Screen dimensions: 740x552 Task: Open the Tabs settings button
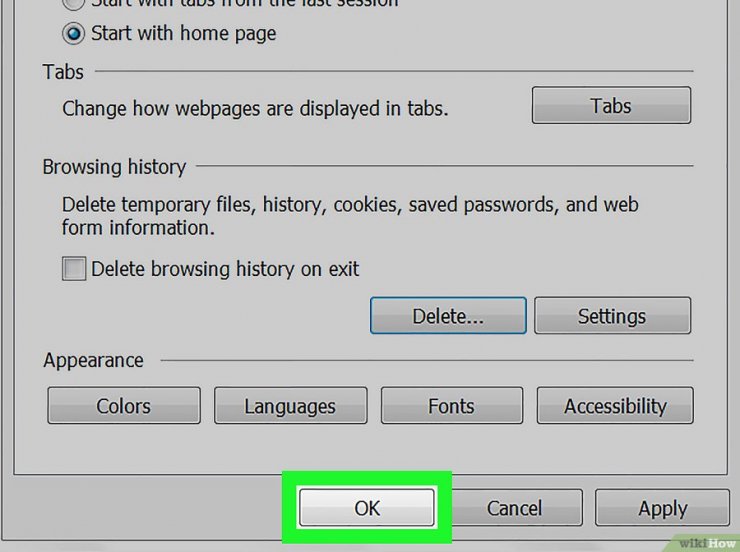pyautogui.click(x=611, y=105)
